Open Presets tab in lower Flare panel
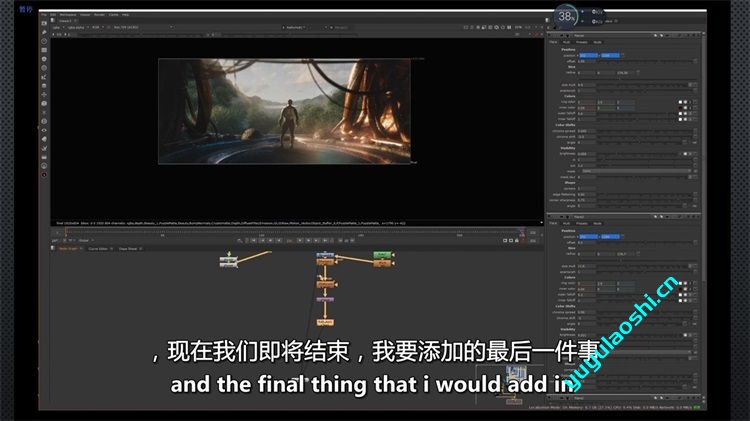This screenshot has width=750, height=421. pyautogui.click(x=582, y=223)
